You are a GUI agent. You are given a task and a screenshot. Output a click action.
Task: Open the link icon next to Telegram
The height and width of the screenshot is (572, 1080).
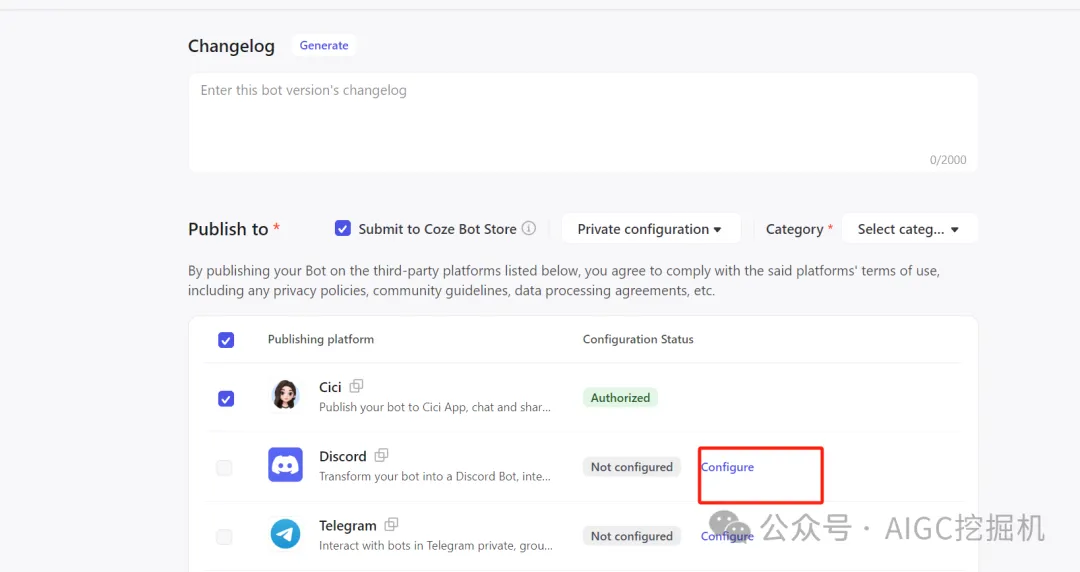[x=391, y=524]
